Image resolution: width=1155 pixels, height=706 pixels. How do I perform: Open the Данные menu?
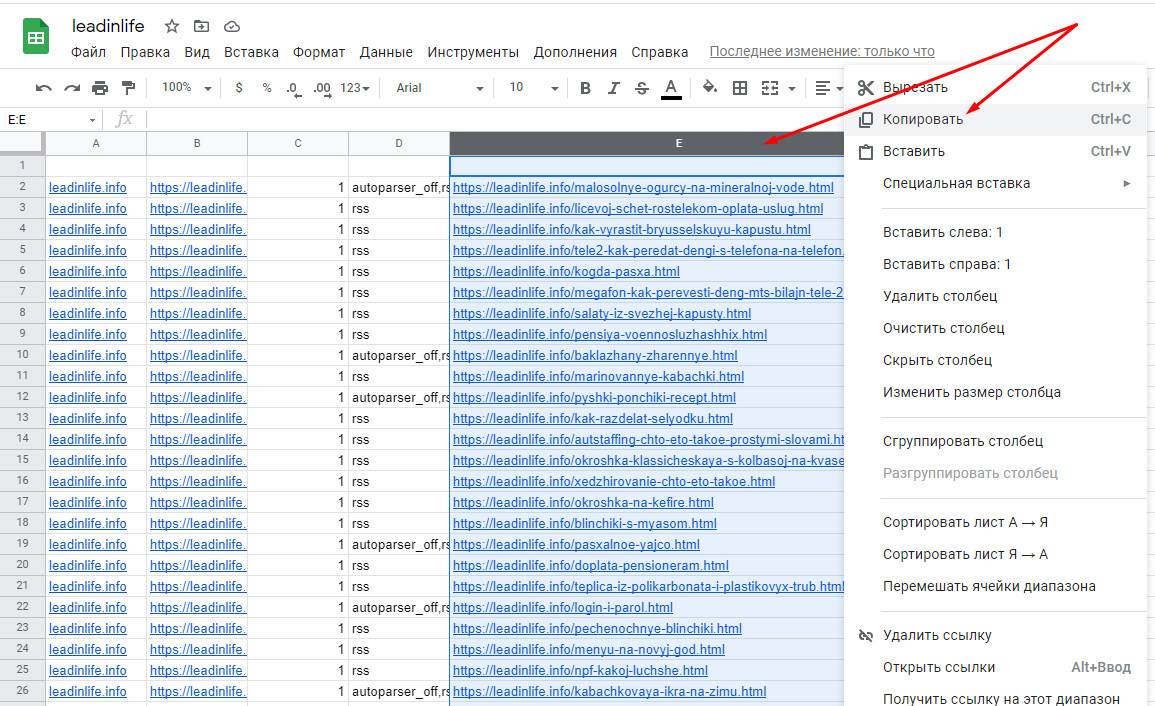[386, 52]
